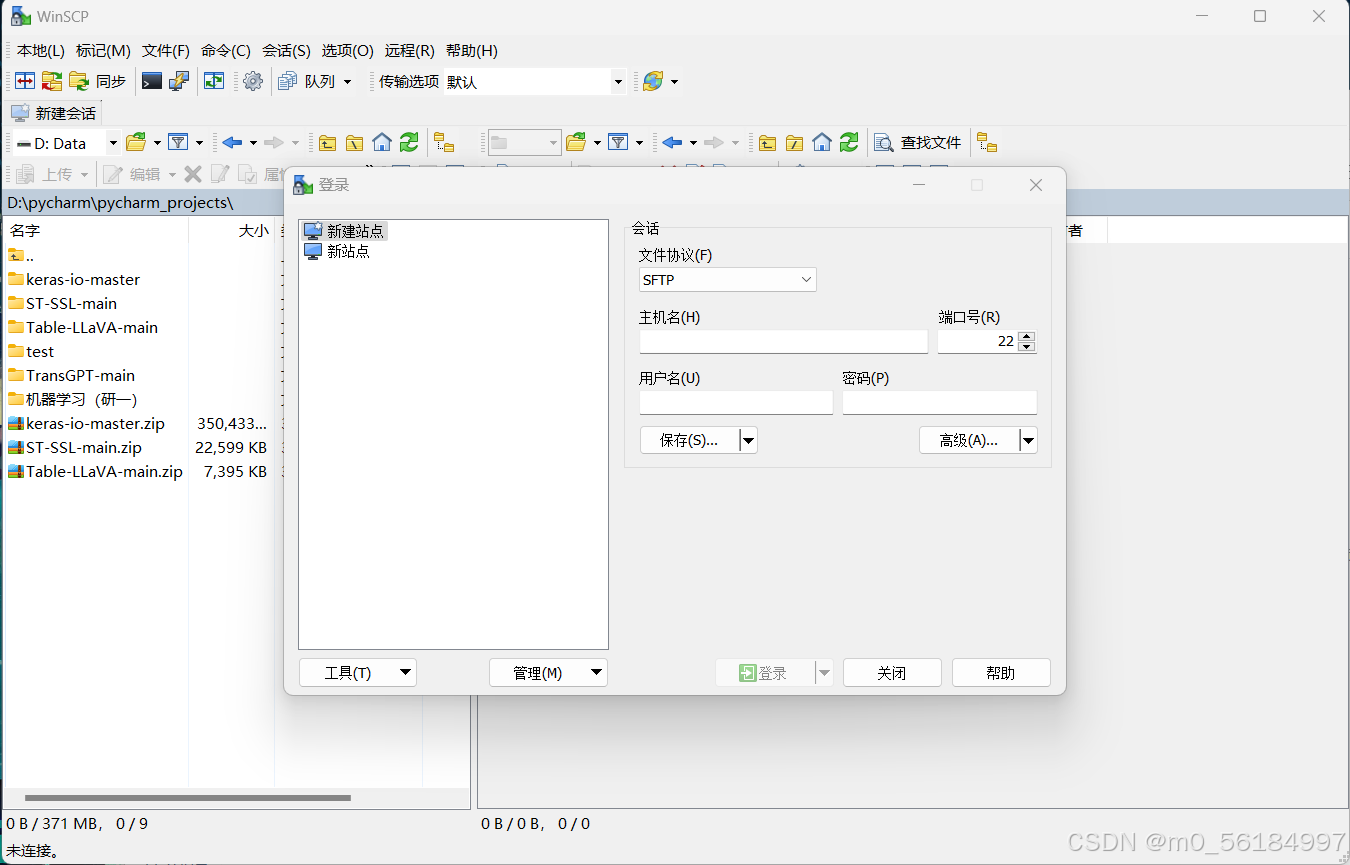Open the 传输选项 默认 preset dropdown
Screen dimensions: 1350x865
pyautogui.click(x=618, y=82)
